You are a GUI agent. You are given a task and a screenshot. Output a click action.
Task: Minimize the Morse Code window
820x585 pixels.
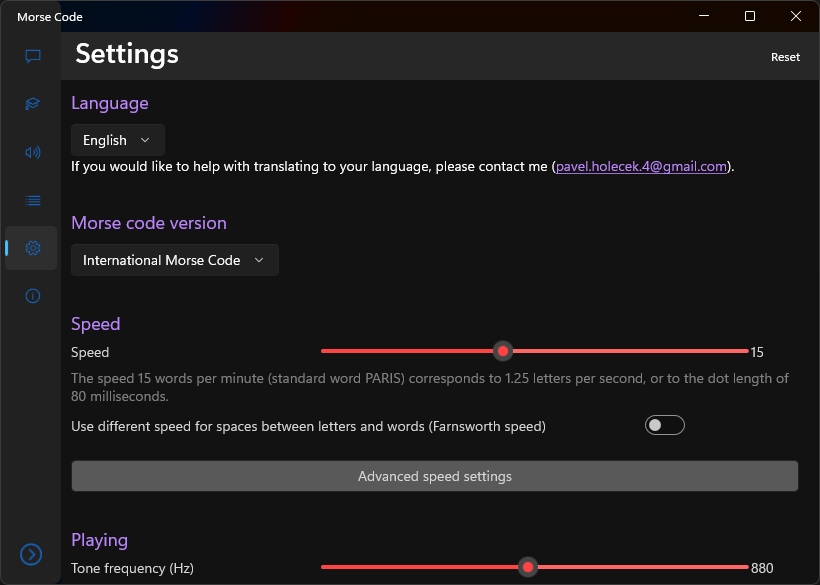(705, 16)
